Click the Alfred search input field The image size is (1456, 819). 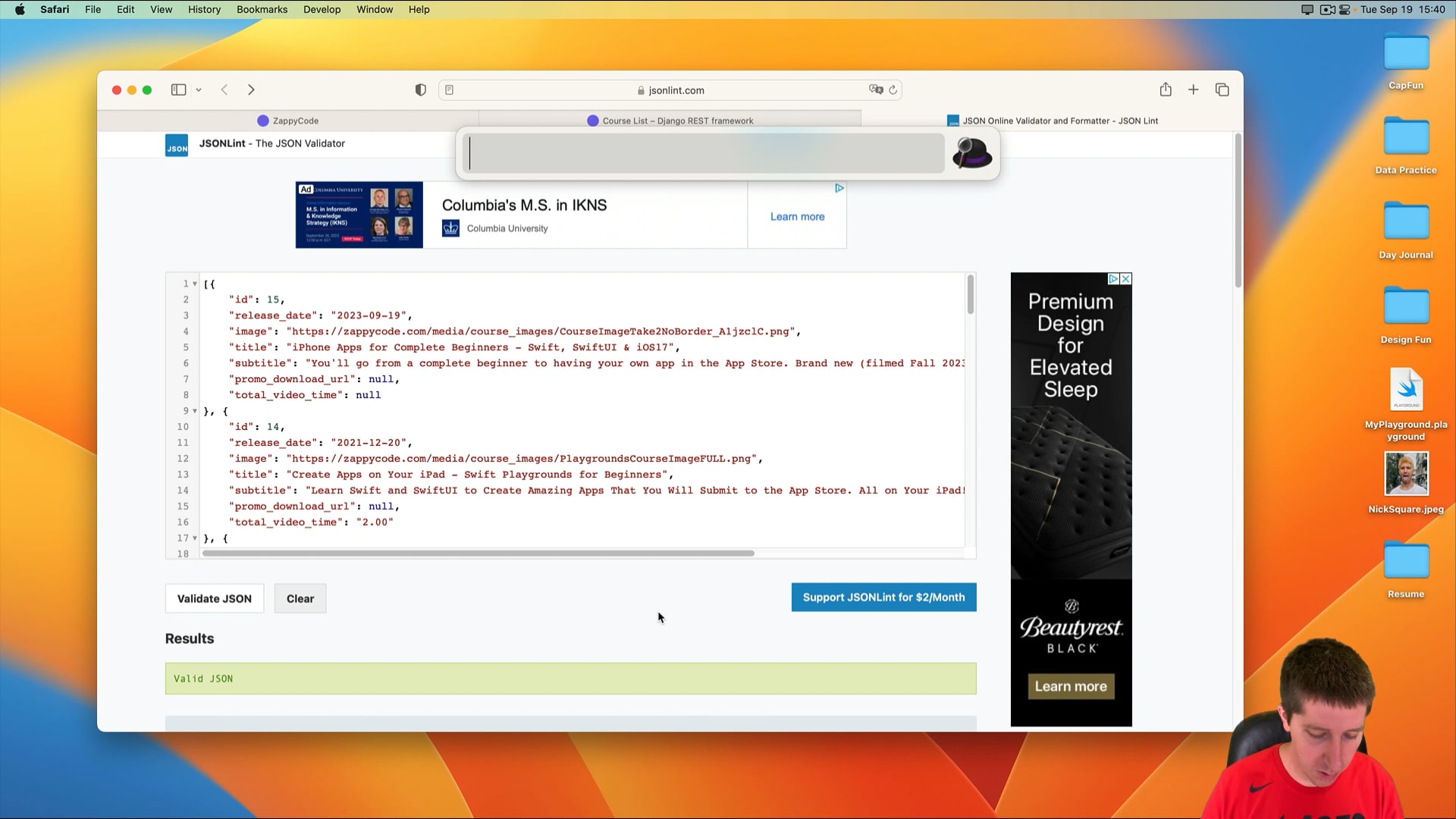point(704,153)
